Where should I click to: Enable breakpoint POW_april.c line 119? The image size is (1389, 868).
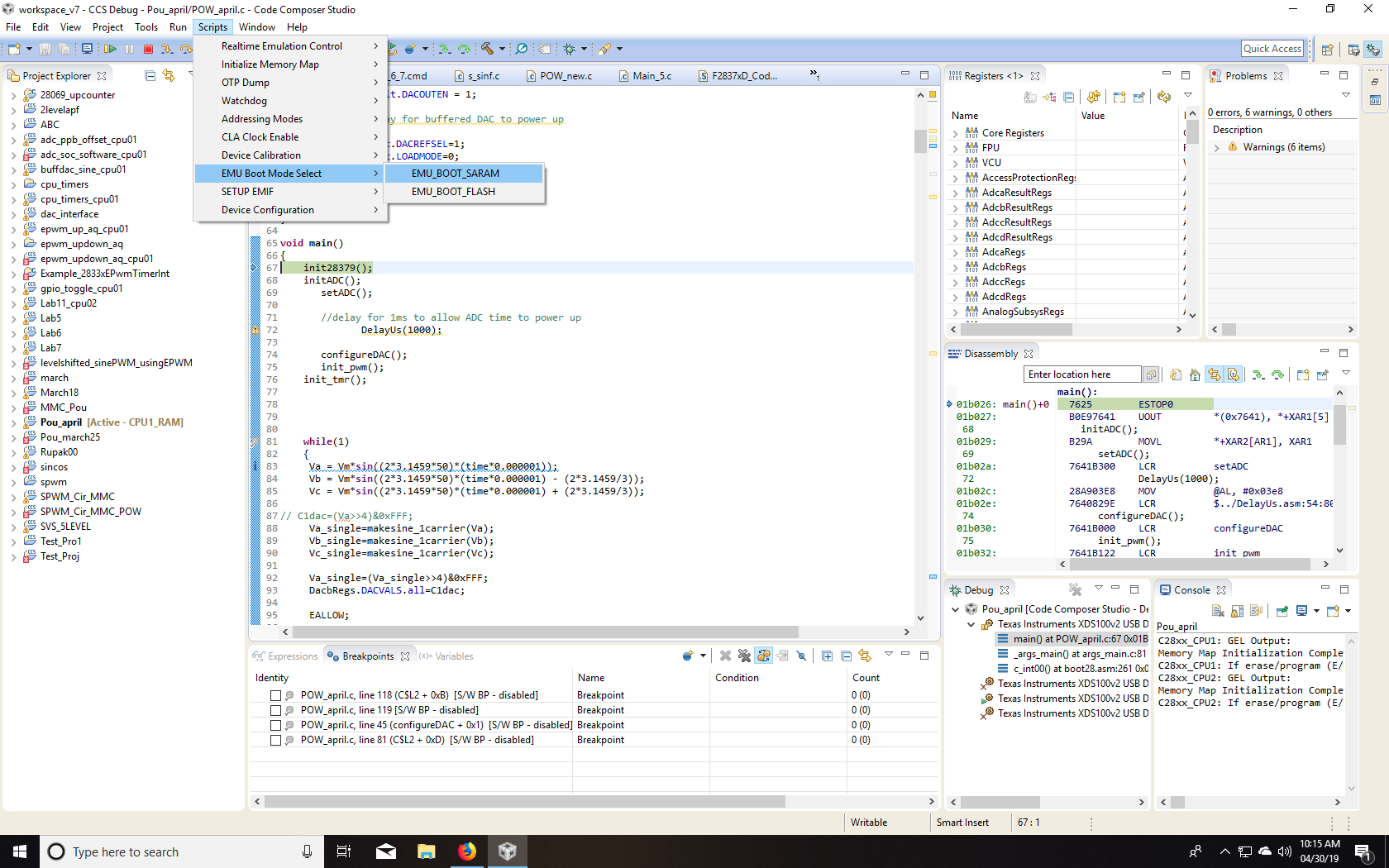pos(276,710)
